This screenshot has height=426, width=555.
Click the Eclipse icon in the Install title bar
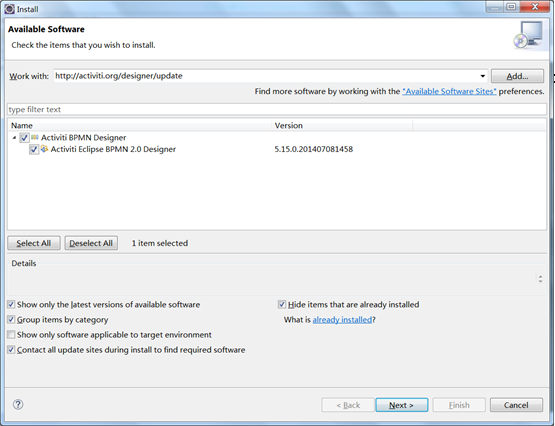10,9
